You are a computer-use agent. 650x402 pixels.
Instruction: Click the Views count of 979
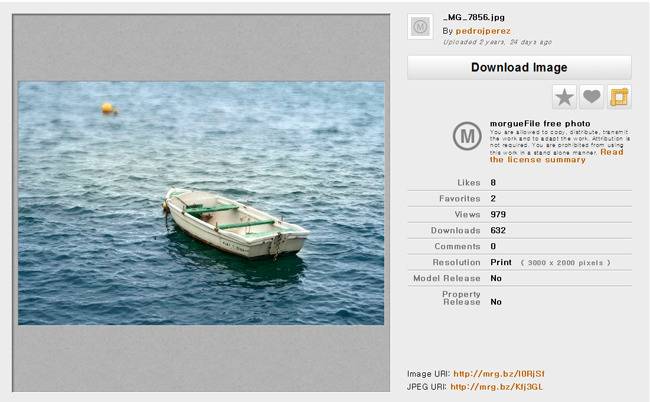(499, 214)
